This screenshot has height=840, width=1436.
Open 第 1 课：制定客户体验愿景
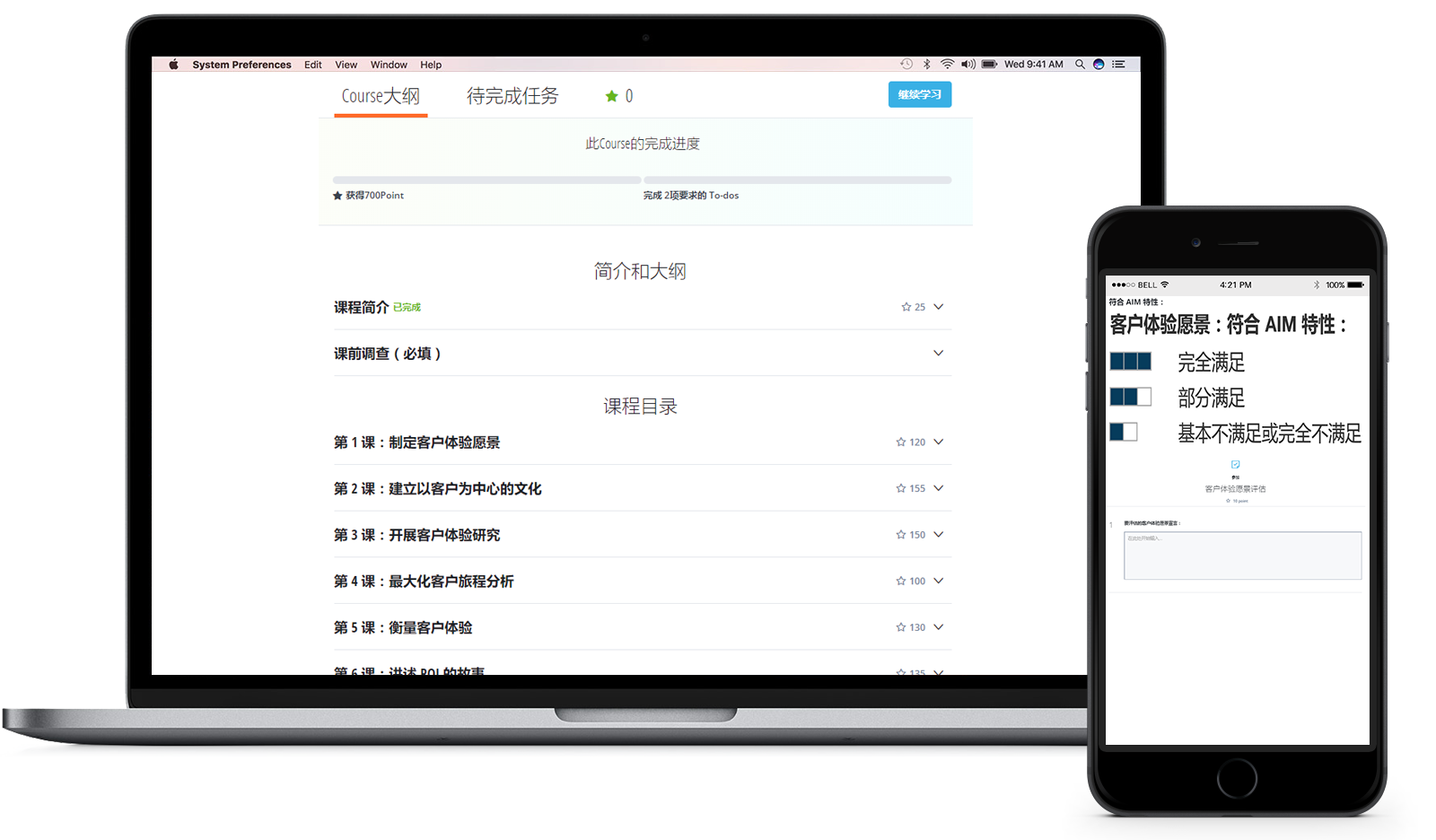click(416, 442)
